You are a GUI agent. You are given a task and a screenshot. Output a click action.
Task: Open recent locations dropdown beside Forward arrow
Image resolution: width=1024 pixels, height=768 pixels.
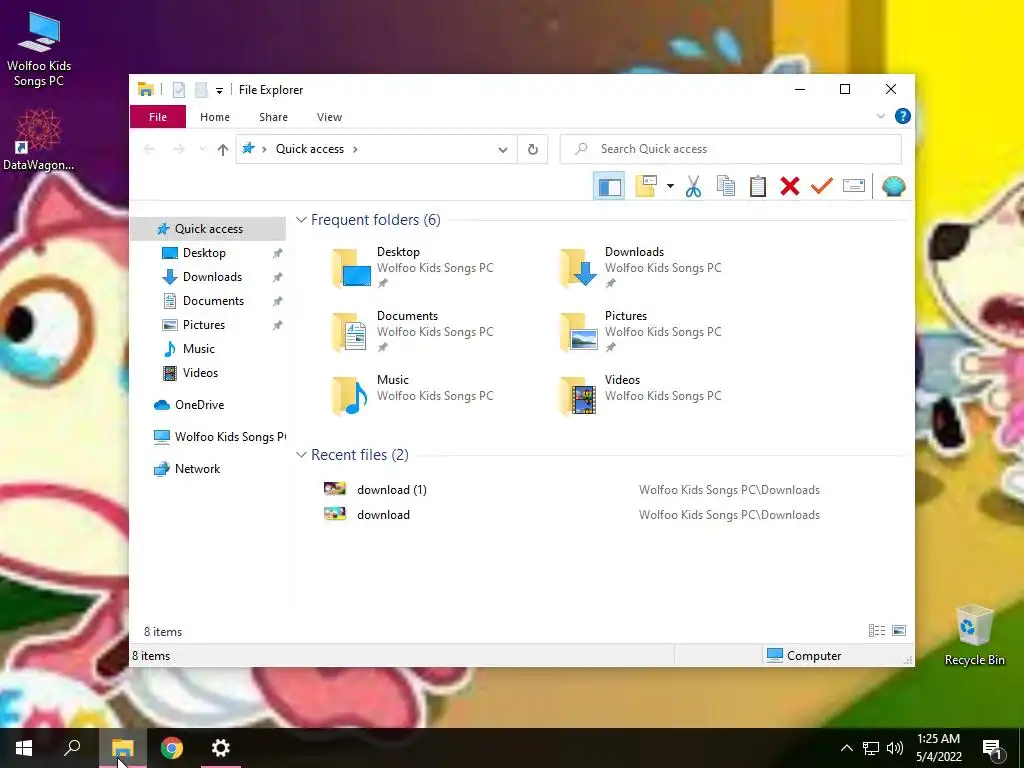tap(202, 150)
